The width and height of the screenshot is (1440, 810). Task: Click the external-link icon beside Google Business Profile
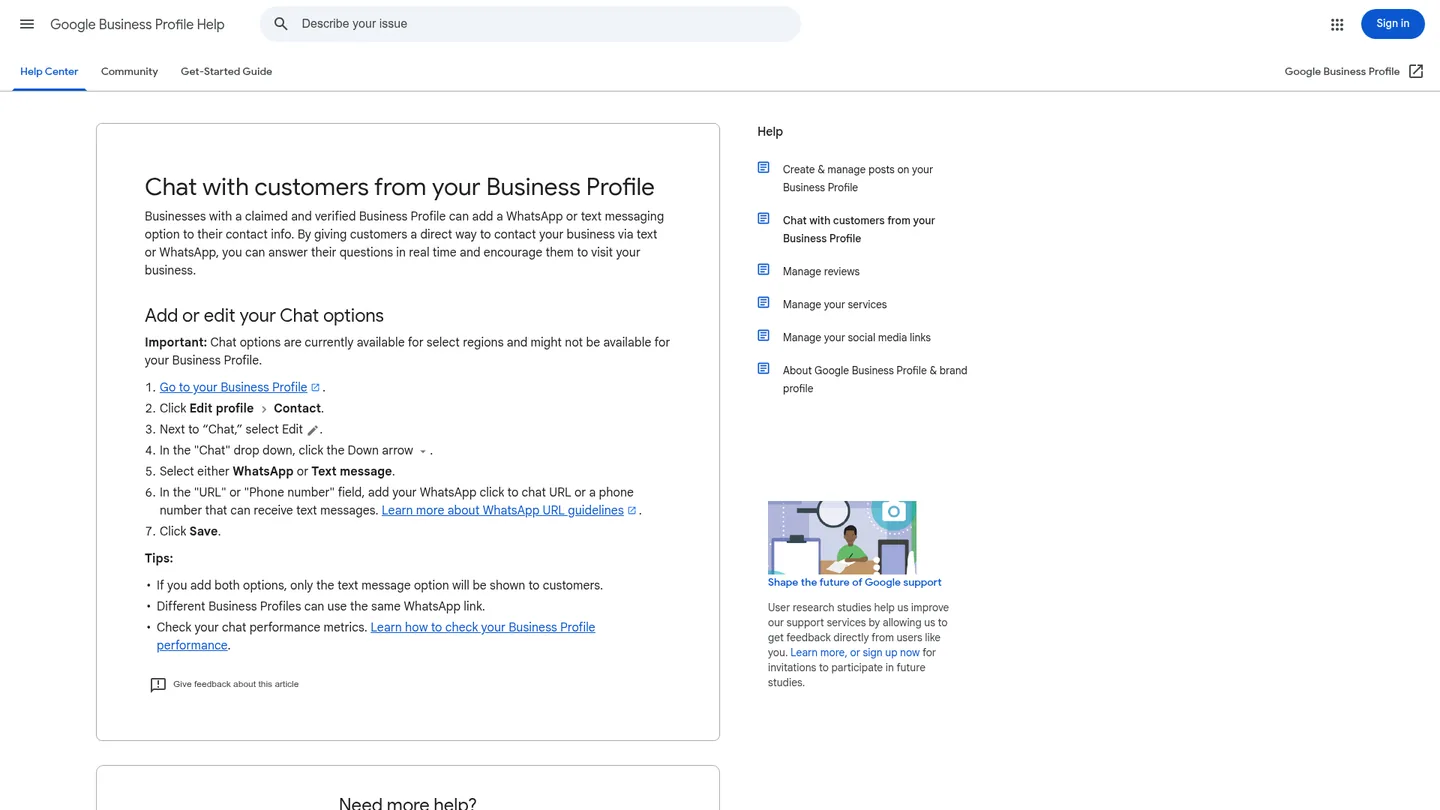click(x=1416, y=71)
